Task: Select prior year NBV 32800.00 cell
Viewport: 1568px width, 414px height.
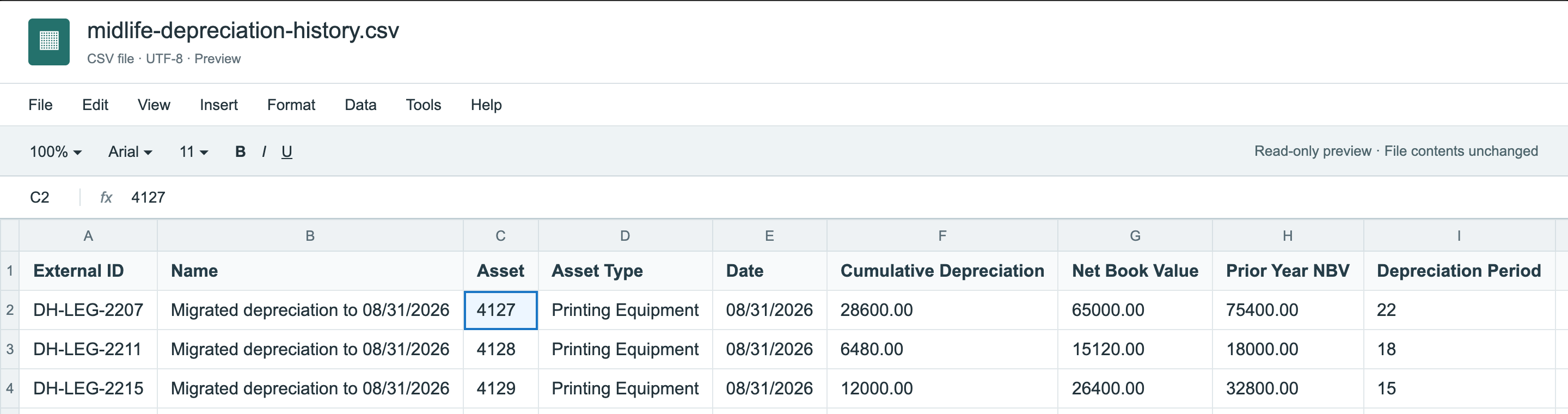Action: pyautogui.click(x=1288, y=388)
